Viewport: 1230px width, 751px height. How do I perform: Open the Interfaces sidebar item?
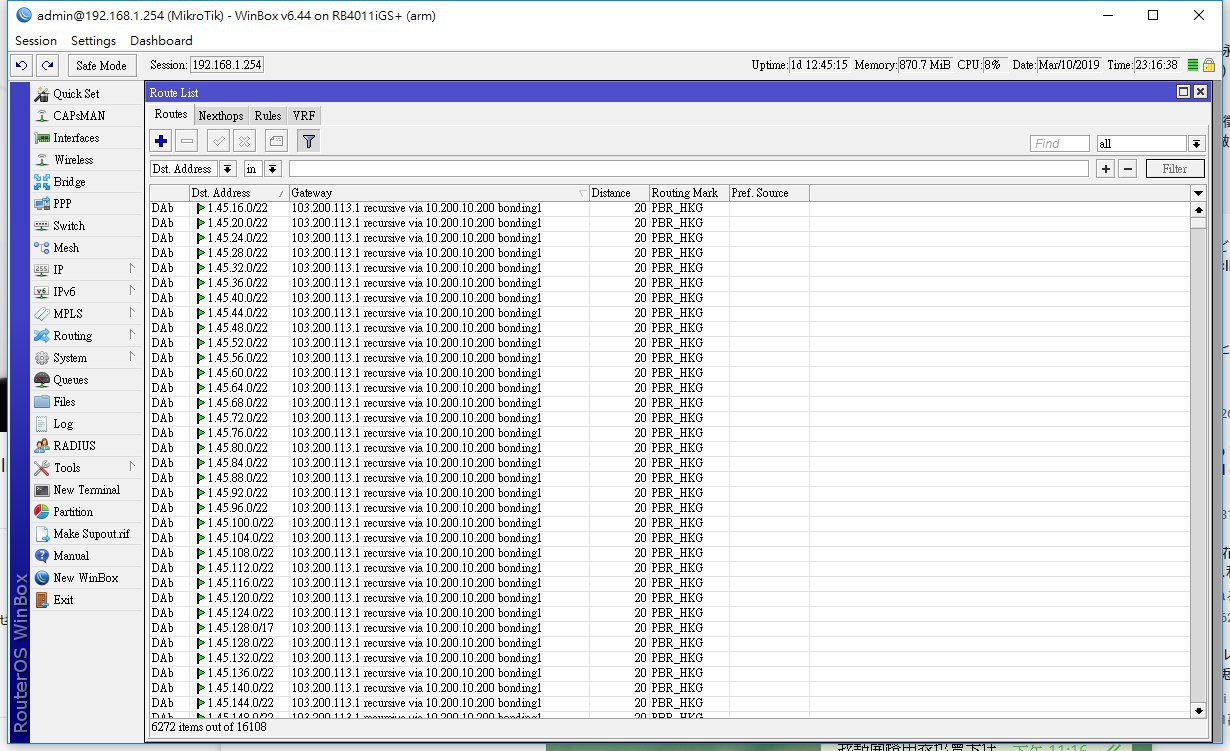[76, 138]
